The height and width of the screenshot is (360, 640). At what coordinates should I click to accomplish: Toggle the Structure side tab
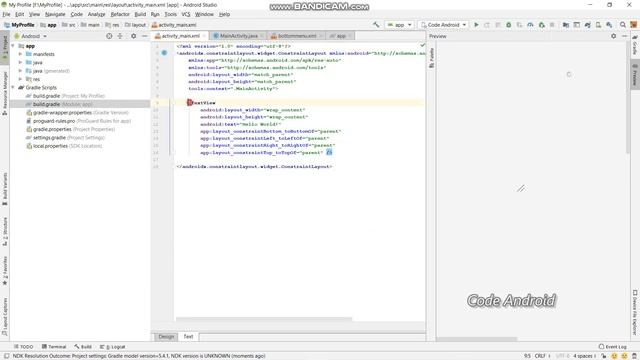tap(5, 231)
